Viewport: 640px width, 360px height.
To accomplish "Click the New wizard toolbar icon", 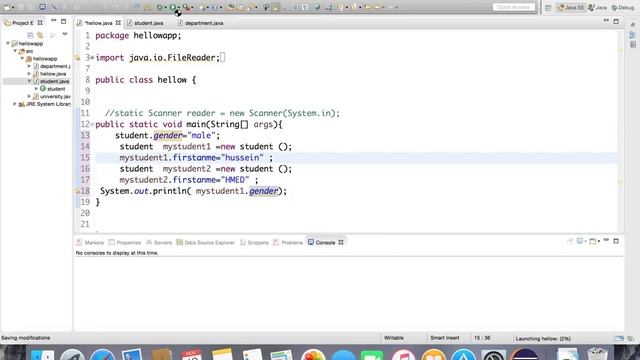I will coord(7,7).
